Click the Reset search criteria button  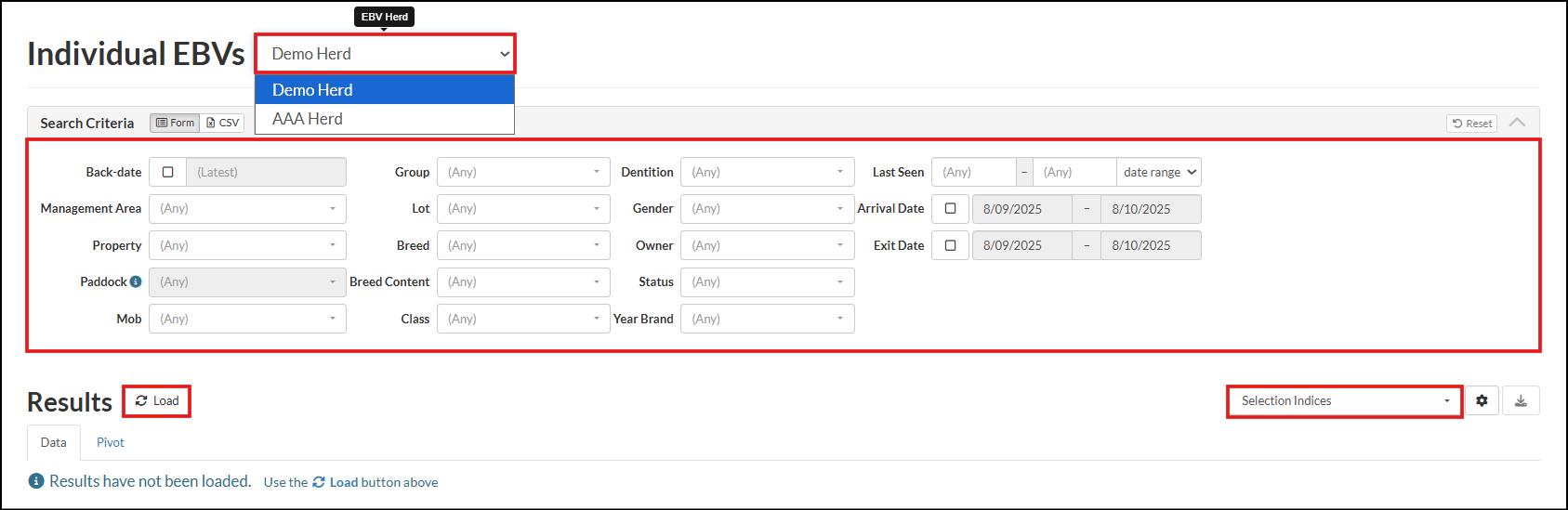pyautogui.click(x=1471, y=124)
